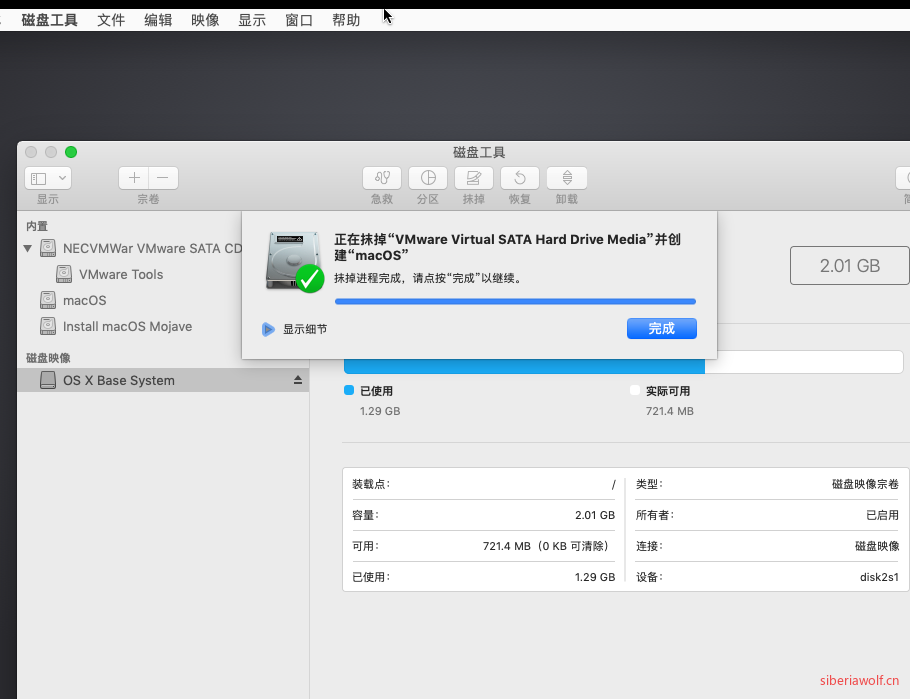Select Install macOS Mojave disk icon

[x=48, y=326]
